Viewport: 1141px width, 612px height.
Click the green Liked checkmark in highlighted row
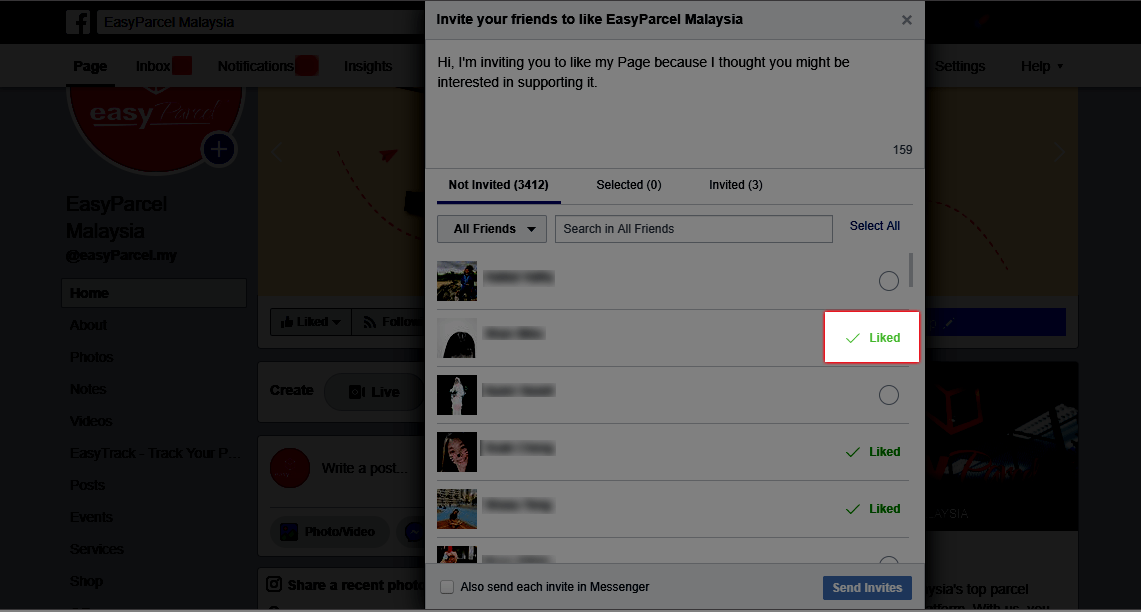[853, 339]
